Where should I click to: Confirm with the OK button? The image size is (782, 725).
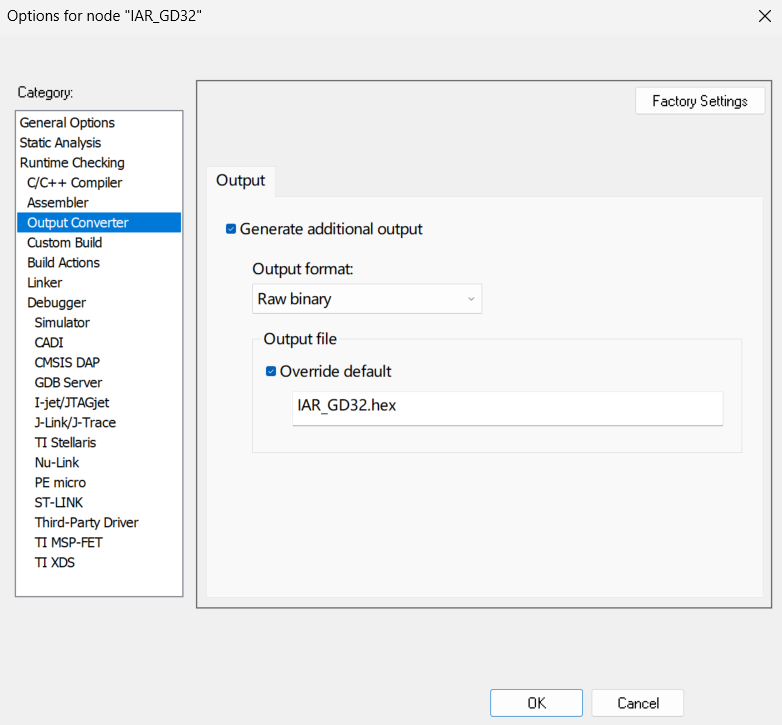click(536, 703)
